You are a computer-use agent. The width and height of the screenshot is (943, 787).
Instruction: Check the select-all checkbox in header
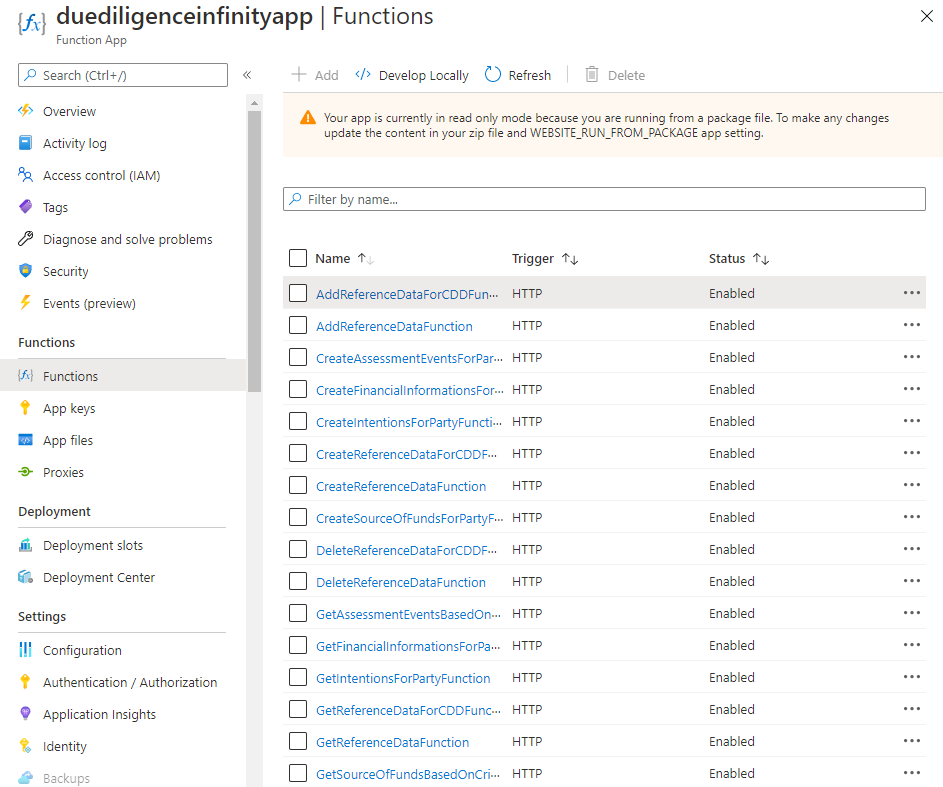point(298,258)
